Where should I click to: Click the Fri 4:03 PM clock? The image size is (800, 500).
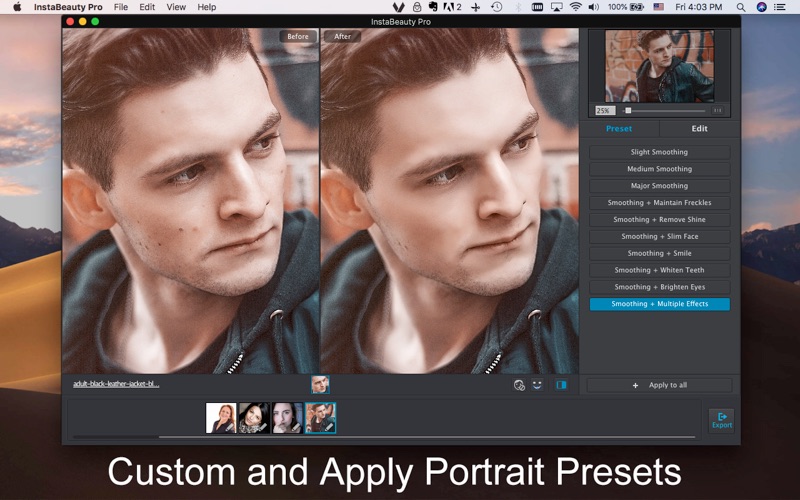[698, 7]
